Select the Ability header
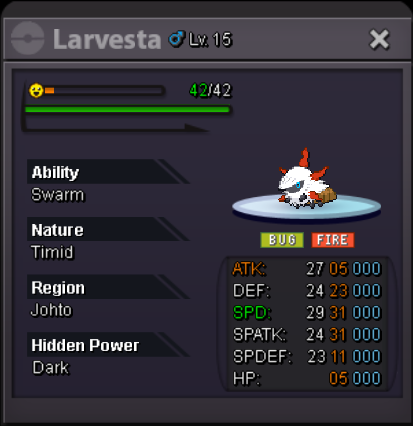The width and height of the screenshot is (413, 426). click(55, 172)
